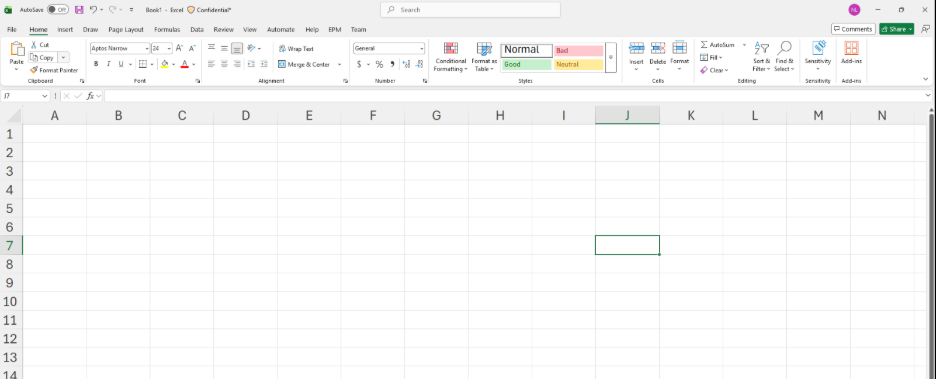This screenshot has height=379, width=936.
Task: Click the Decrease Decimal icon
Action: [x=419, y=64]
